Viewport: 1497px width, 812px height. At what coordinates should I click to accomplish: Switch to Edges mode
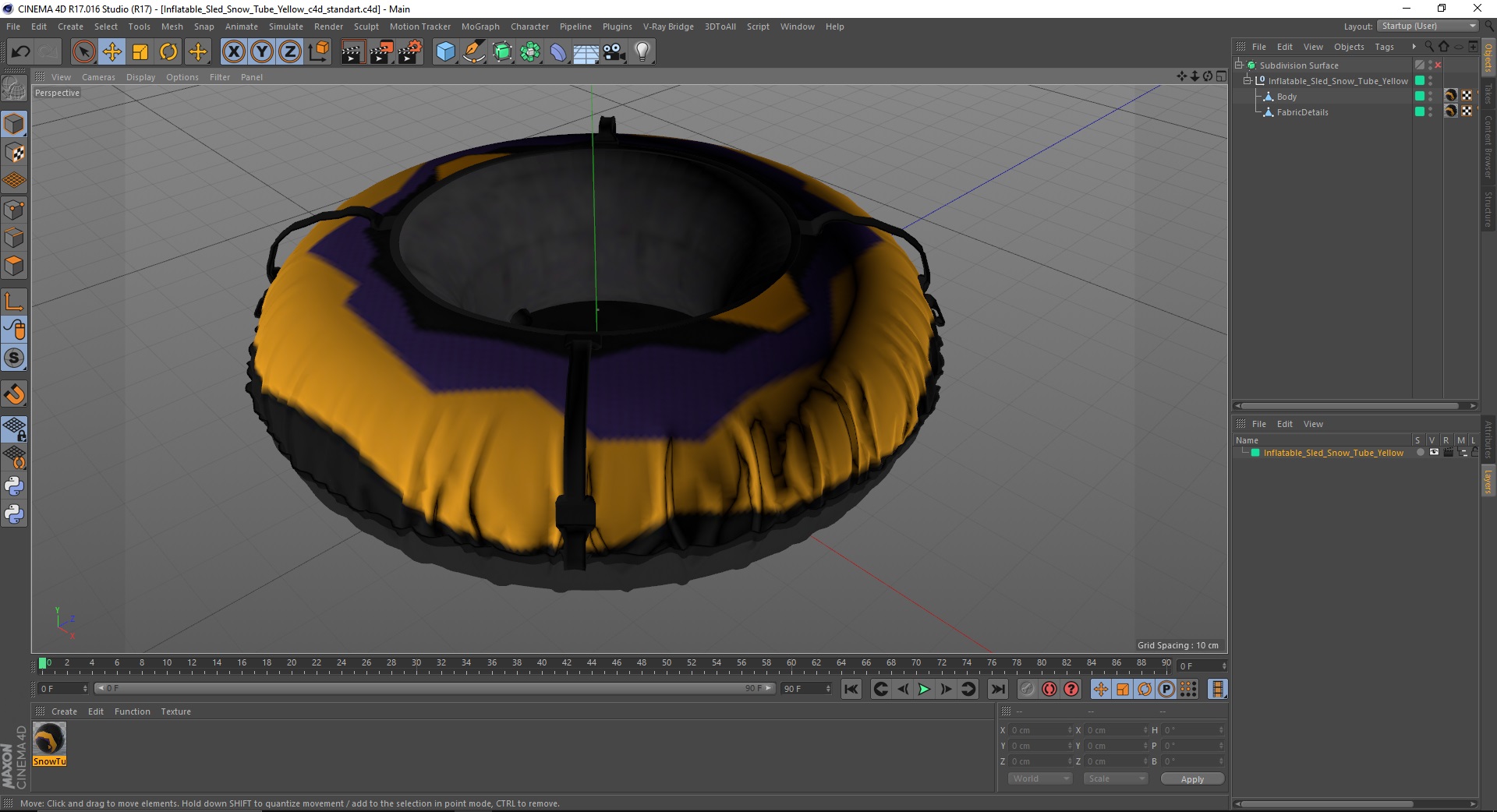coord(14,238)
